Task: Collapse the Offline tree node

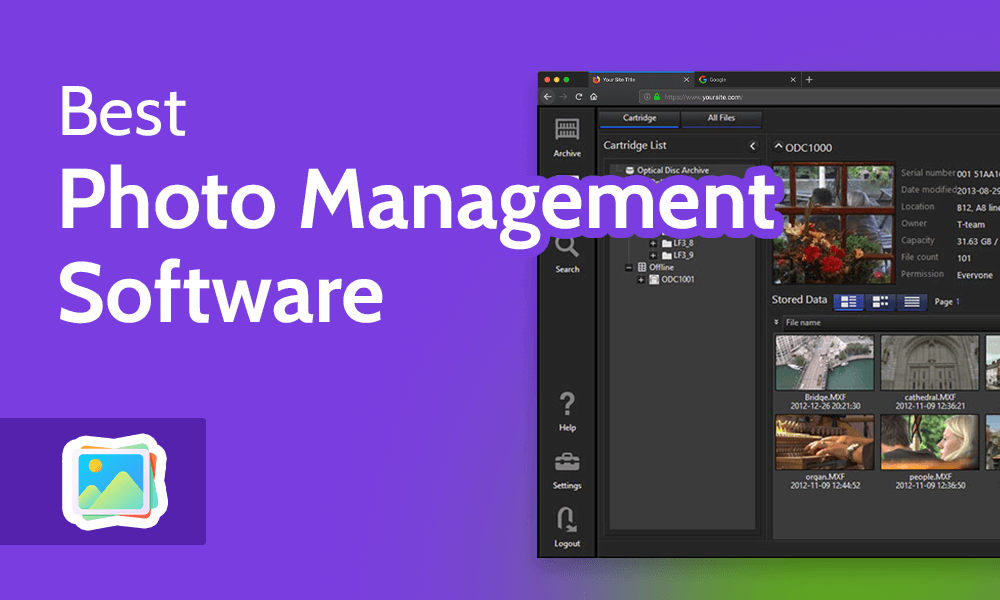Action: coord(628,267)
